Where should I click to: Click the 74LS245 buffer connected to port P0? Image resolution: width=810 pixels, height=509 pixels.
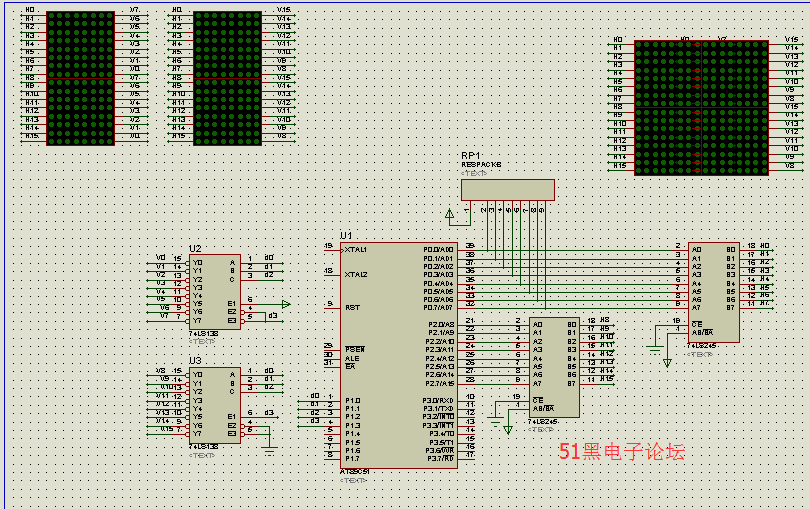(x=714, y=291)
